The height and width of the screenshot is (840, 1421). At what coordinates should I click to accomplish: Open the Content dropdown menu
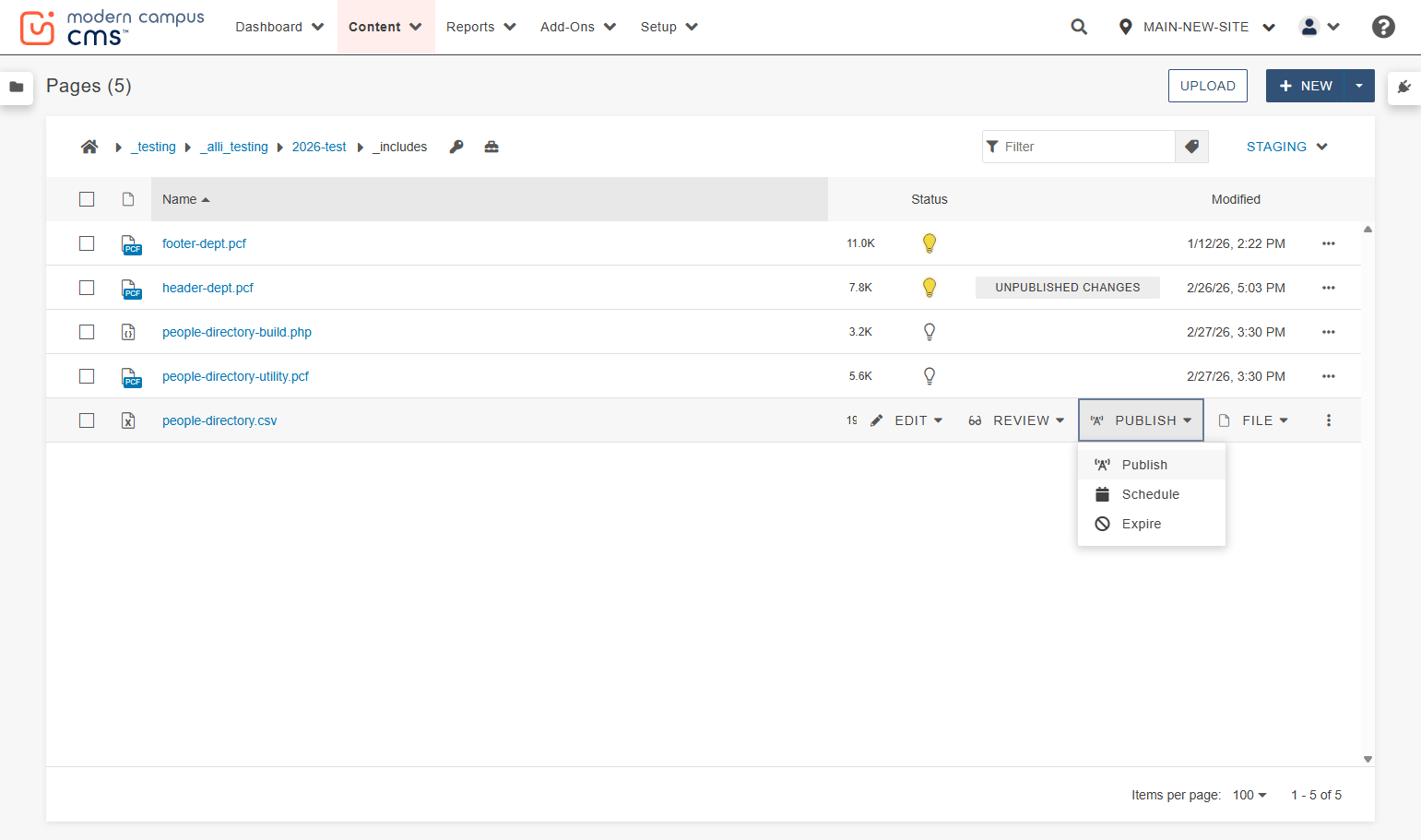(385, 27)
